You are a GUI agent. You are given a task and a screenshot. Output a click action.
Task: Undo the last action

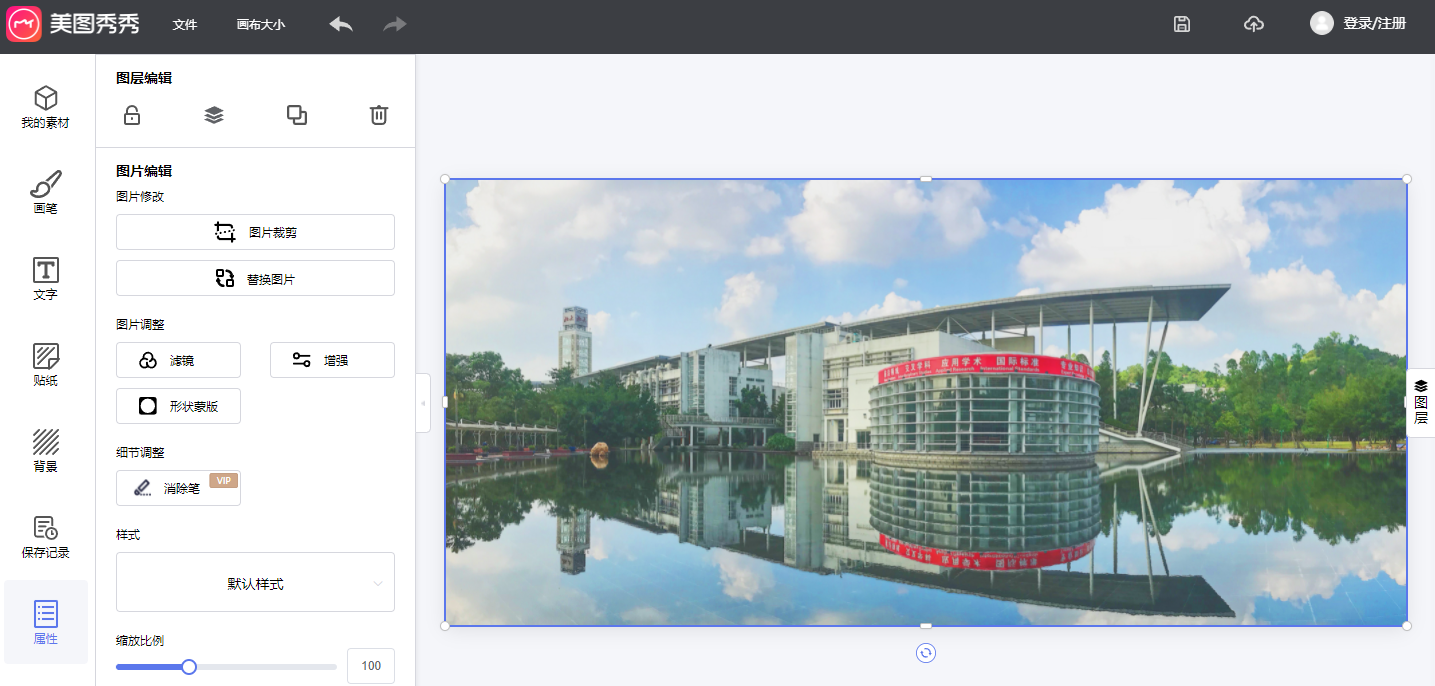(x=341, y=24)
